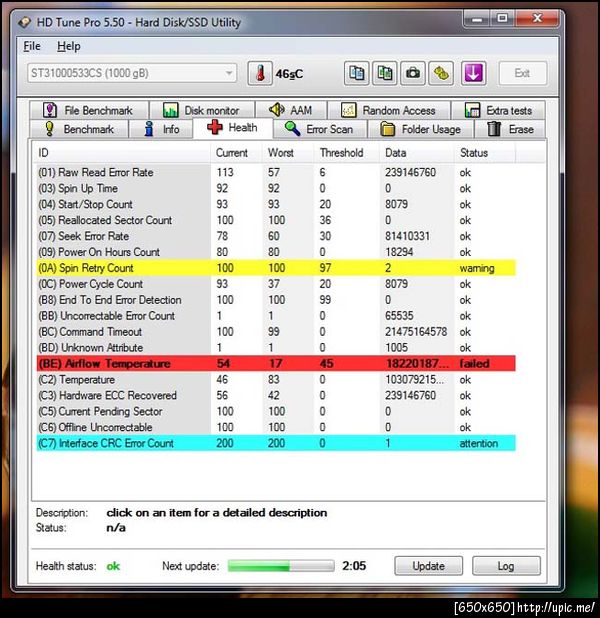Select the (BE) Airflow Temperature failed row
Screen dimensions: 600x618
point(276,363)
